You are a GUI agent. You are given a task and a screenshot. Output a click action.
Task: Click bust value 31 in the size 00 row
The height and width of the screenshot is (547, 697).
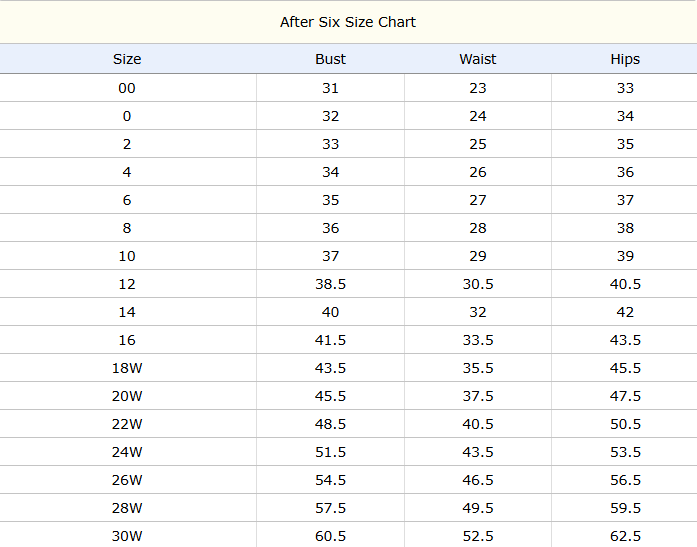coord(330,88)
